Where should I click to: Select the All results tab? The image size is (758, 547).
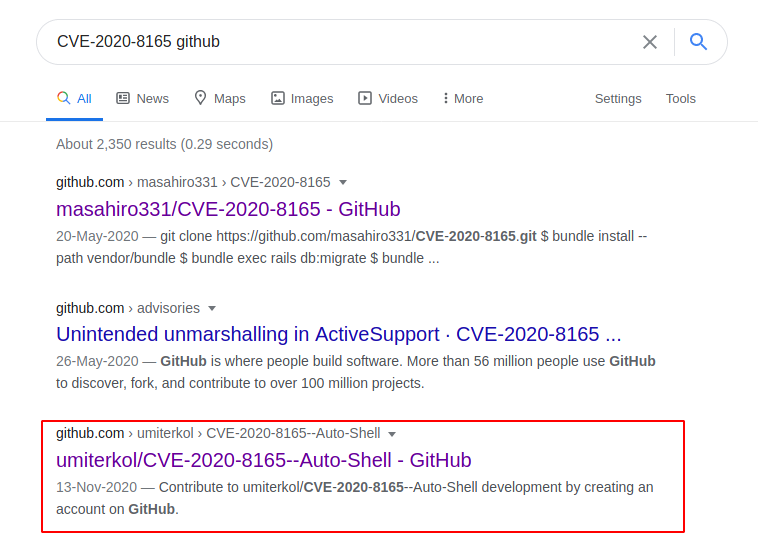[x=74, y=99]
